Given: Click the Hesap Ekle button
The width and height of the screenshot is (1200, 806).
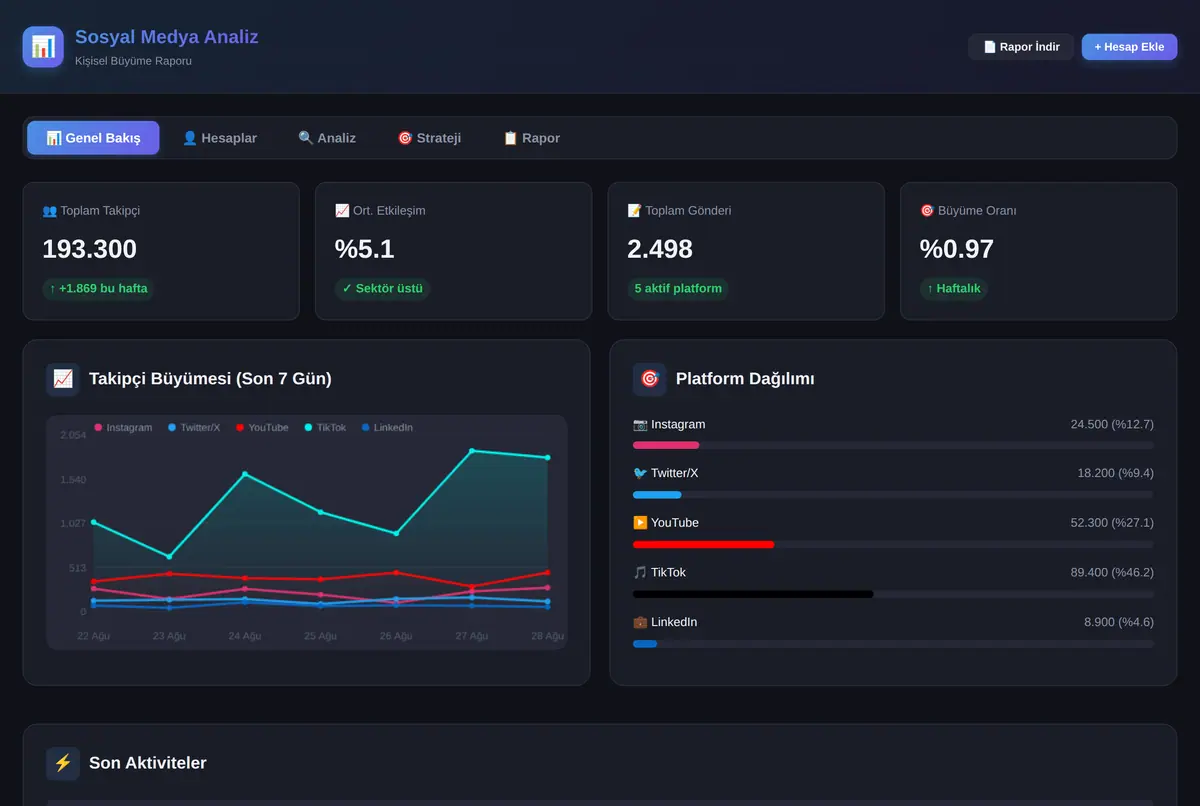Looking at the screenshot, I should 1129,47.
